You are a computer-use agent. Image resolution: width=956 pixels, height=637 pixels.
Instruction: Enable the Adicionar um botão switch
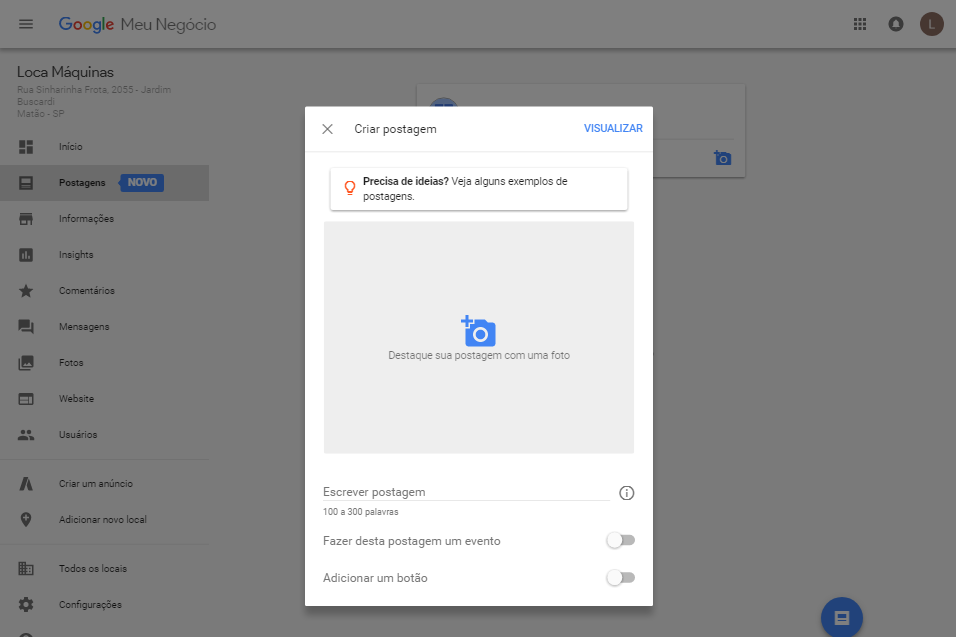(621, 577)
